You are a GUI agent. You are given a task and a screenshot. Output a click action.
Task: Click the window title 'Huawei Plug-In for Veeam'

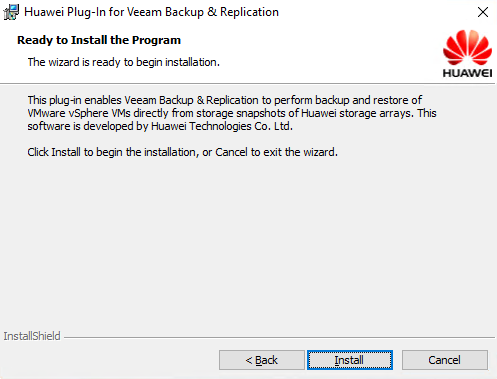(x=151, y=12)
